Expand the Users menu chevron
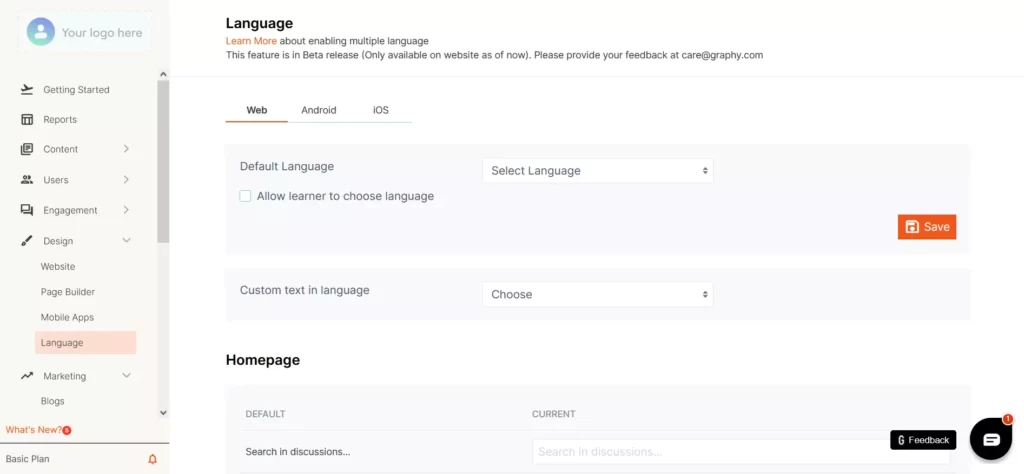Viewport: 1024px width, 474px height. pyautogui.click(x=126, y=180)
